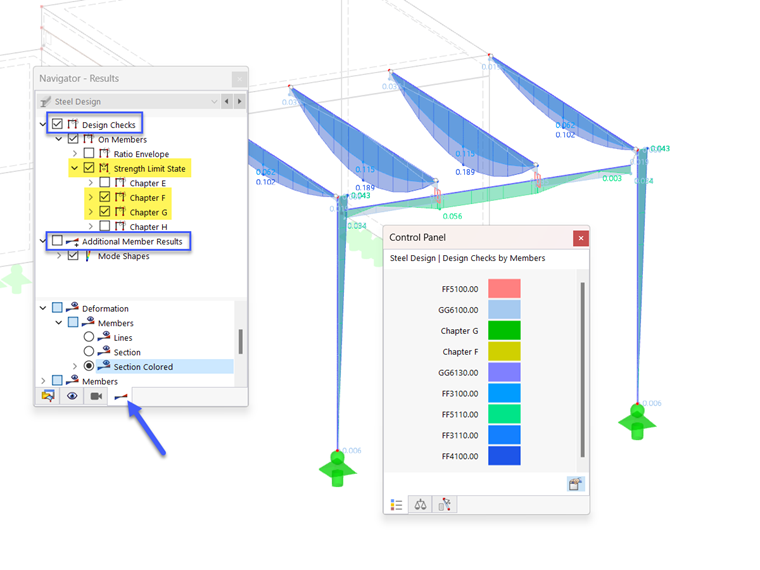Open Control Panel color legend tab

[396, 505]
